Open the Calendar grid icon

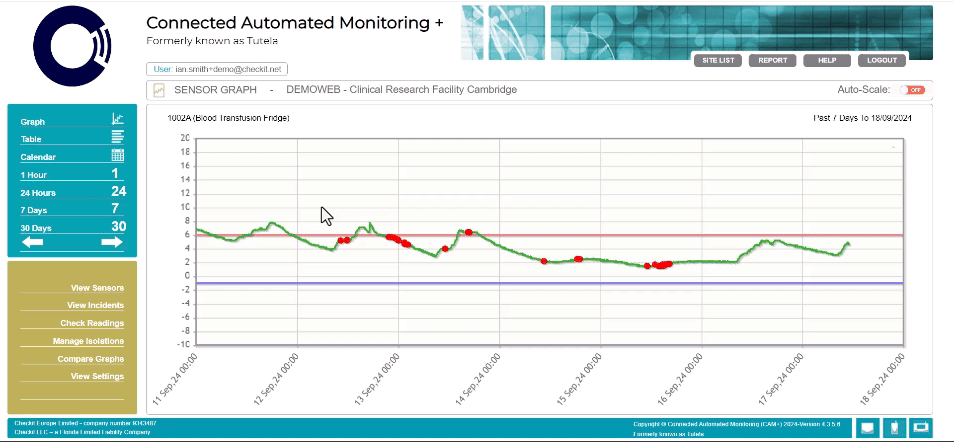click(x=117, y=156)
